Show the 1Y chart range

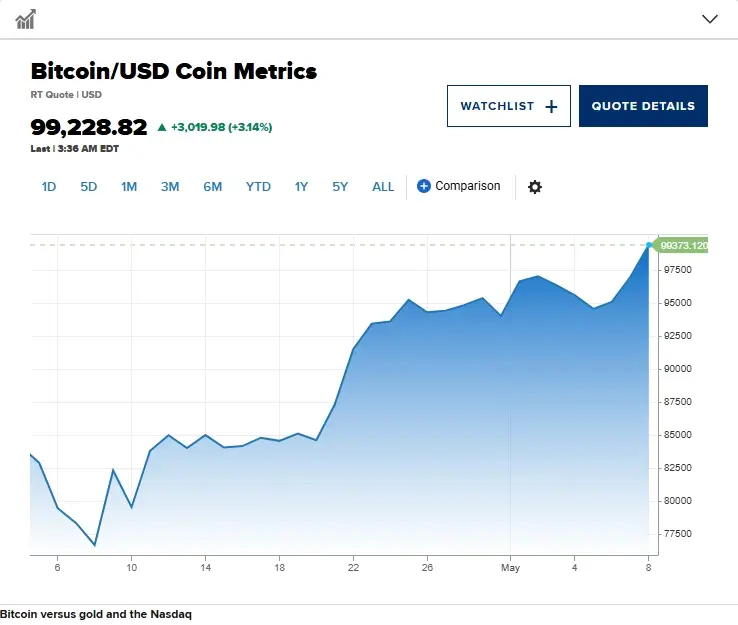click(301, 186)
